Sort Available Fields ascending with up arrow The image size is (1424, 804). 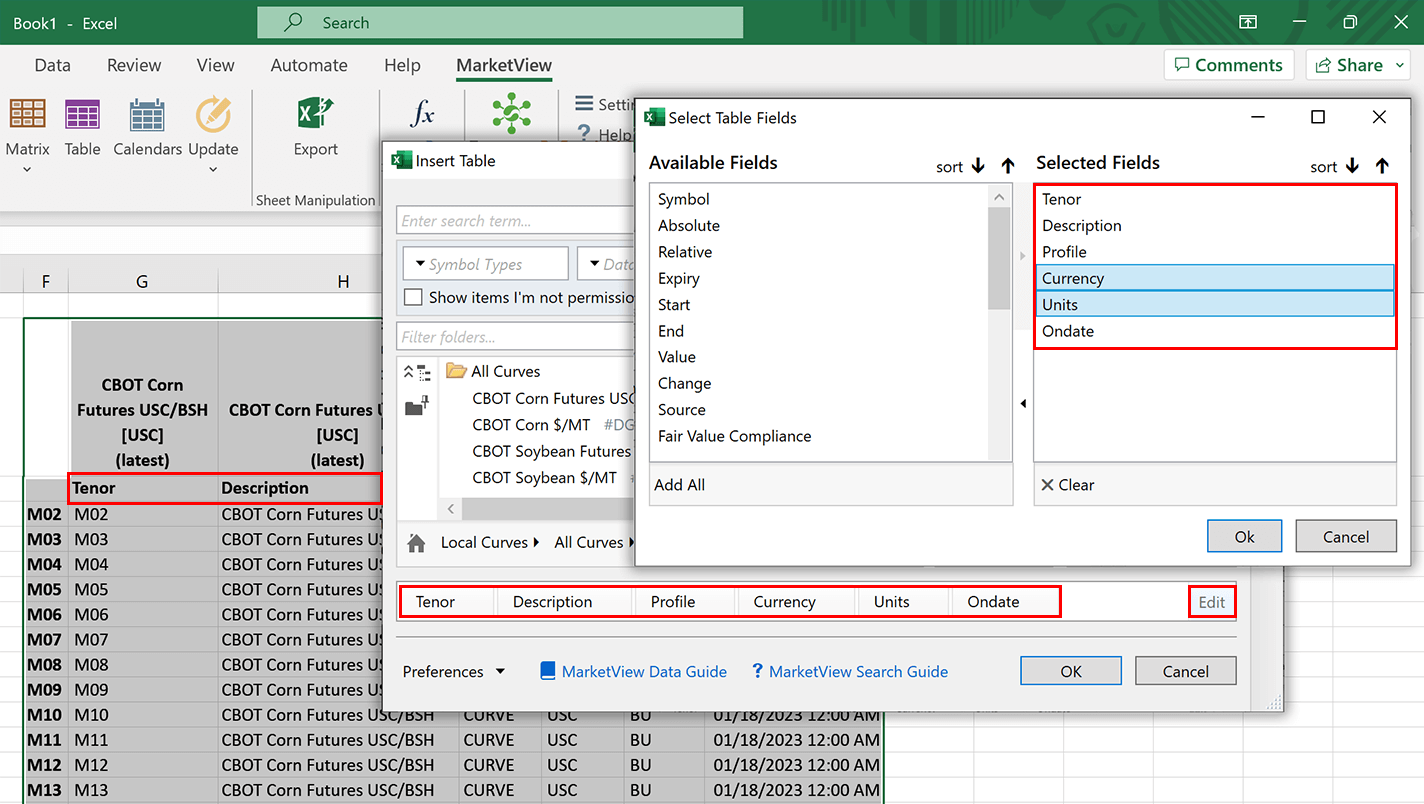pyautogui.click(x=1008, y=166)
